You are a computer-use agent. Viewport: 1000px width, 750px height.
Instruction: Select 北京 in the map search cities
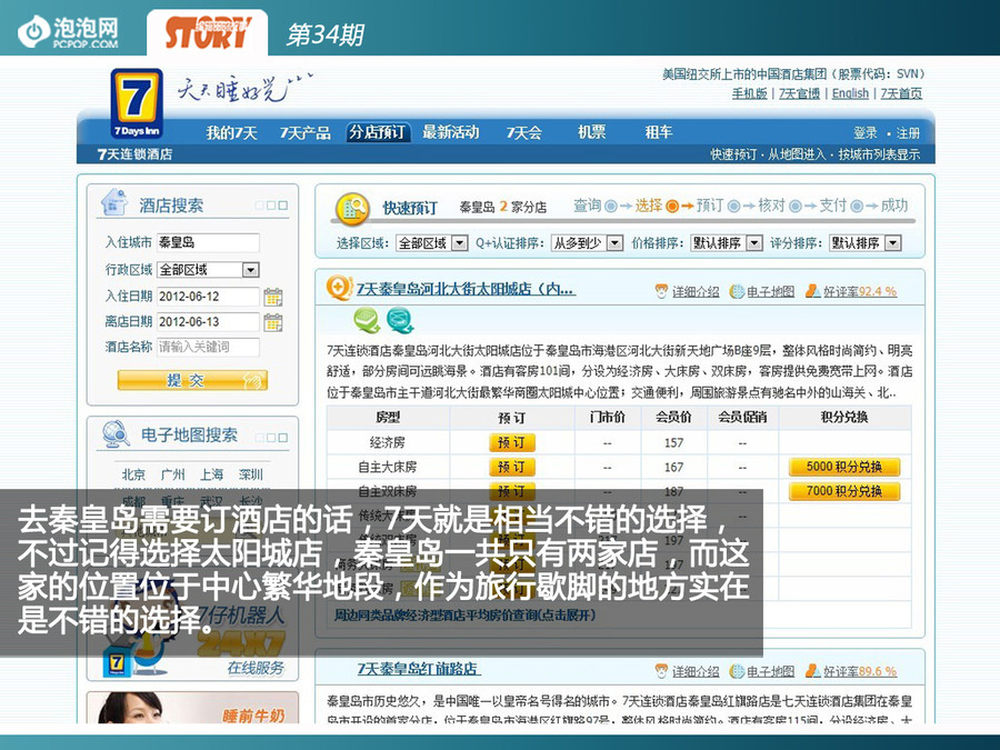pos(133,474)
